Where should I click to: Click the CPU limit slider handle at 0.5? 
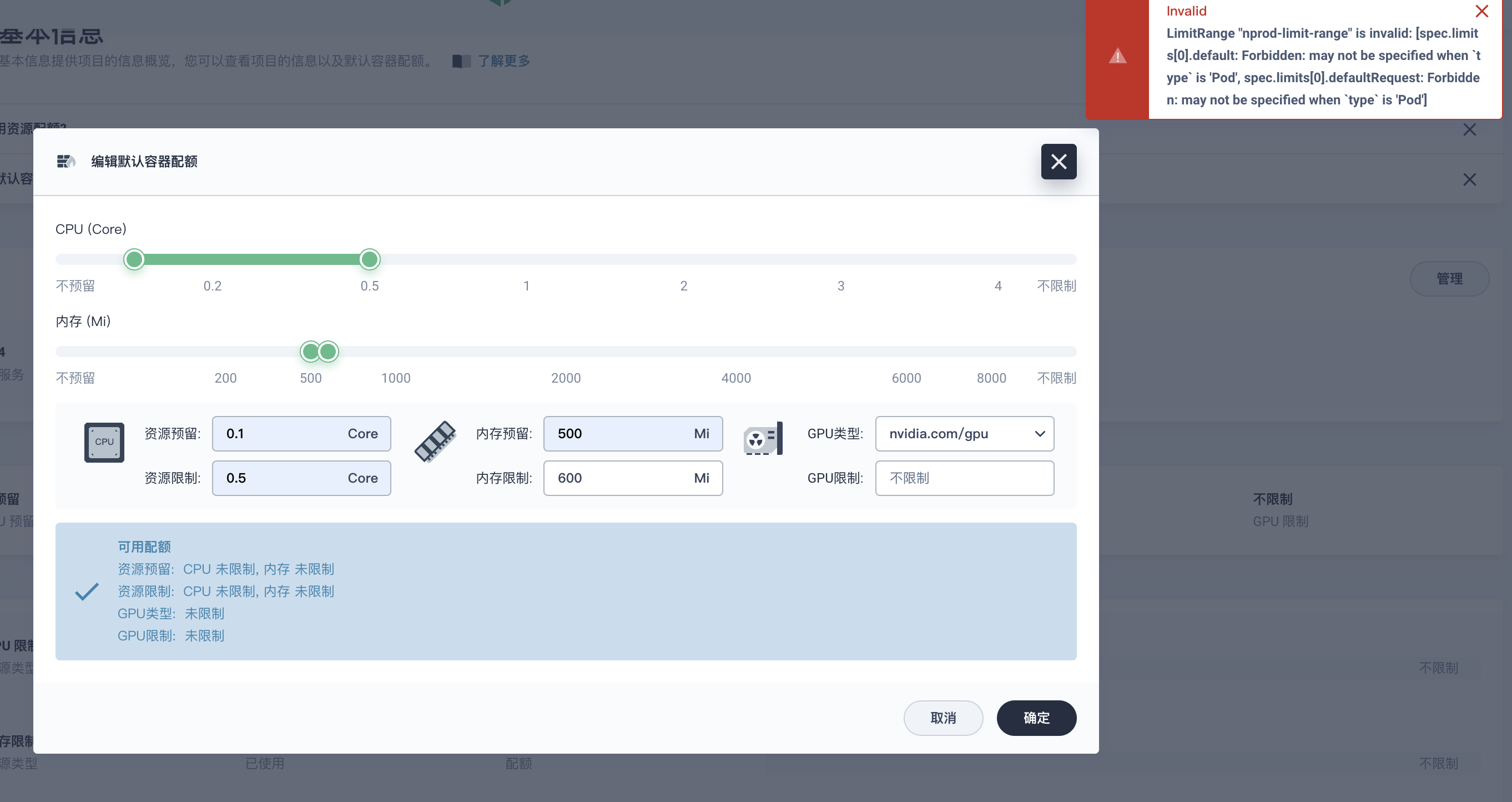pos(369,259)
